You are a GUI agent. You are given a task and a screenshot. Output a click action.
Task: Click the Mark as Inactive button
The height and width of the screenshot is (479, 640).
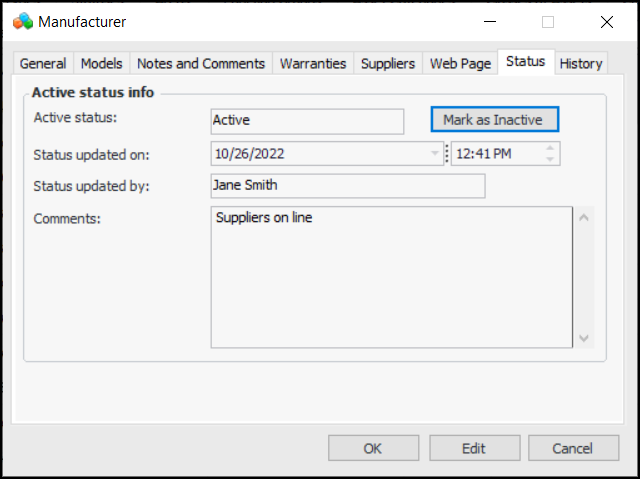click(494, 120)
